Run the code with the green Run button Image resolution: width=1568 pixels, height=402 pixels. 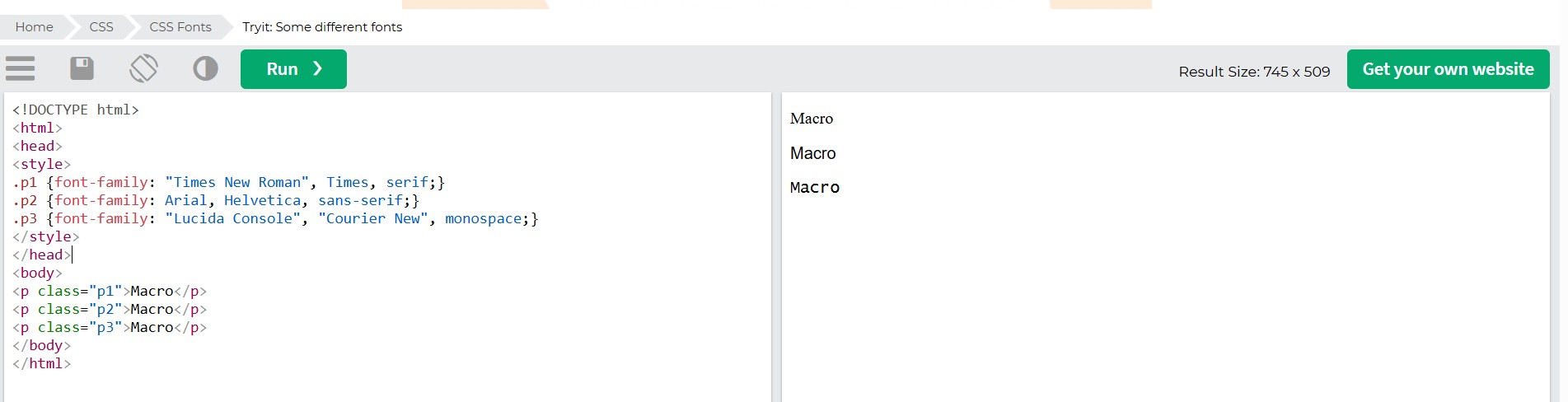[293, 69]
